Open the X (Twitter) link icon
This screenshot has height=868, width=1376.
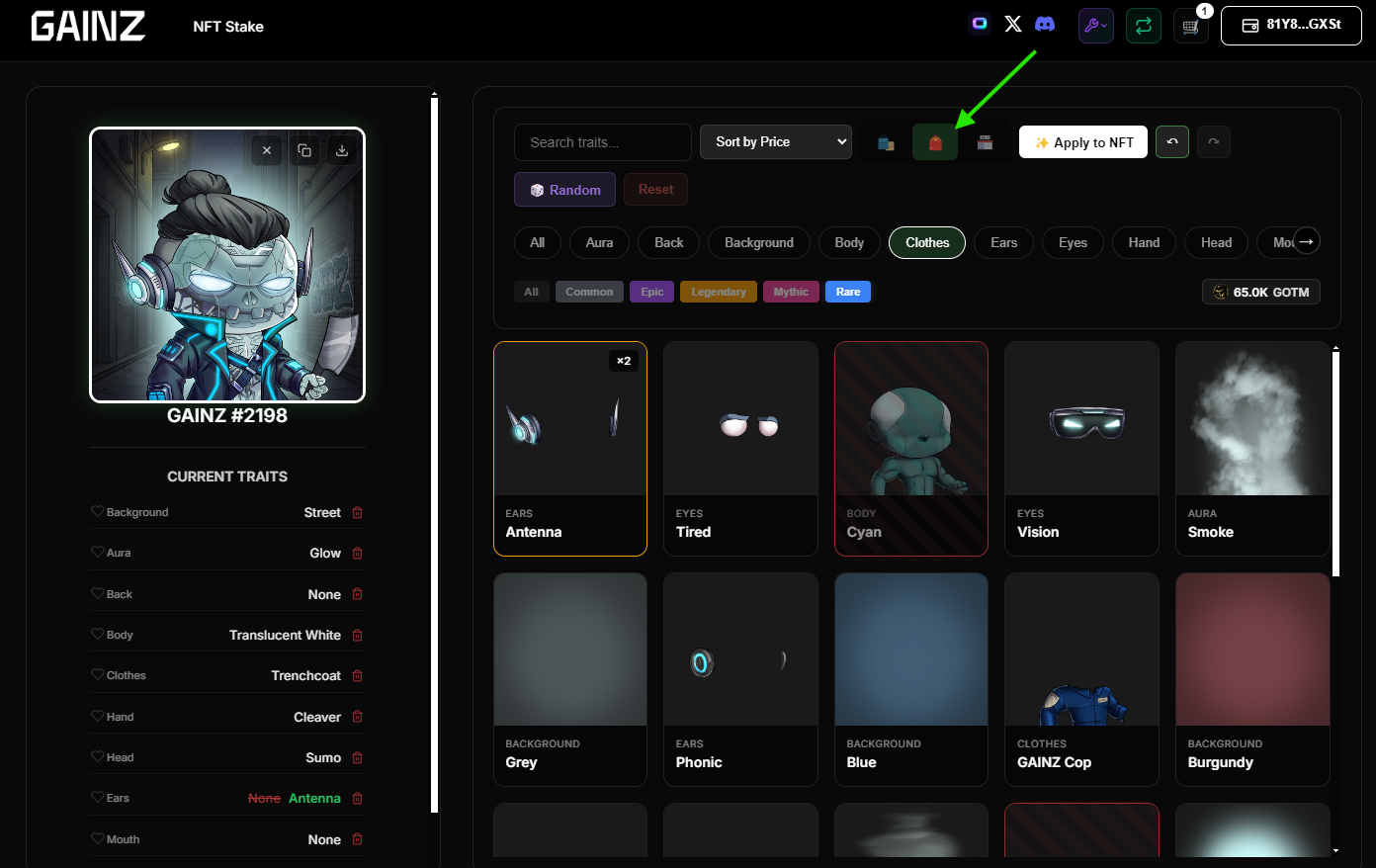(x=1013, y=24)
